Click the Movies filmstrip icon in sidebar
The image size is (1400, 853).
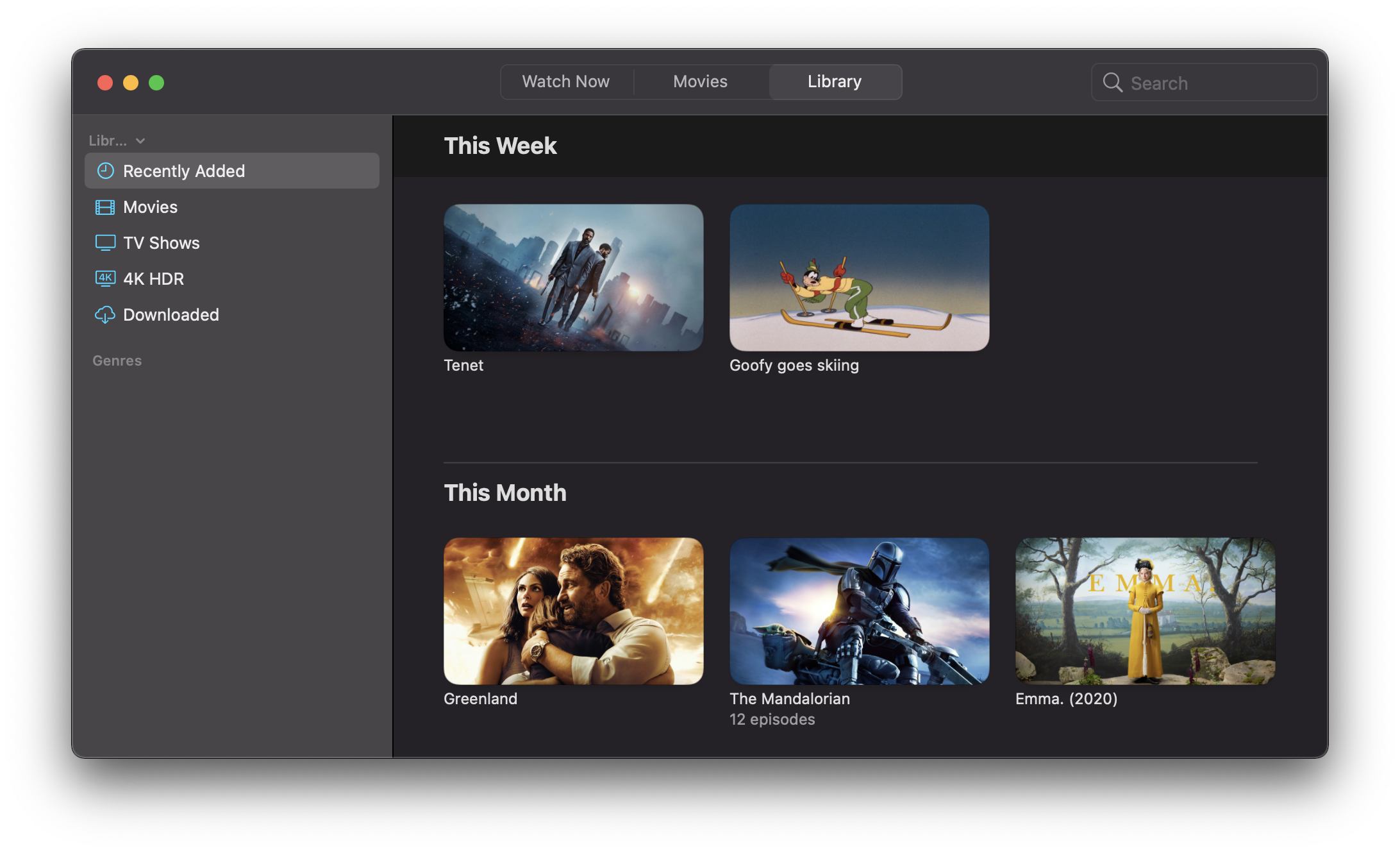pyautogui.click(x=105, y=207)
